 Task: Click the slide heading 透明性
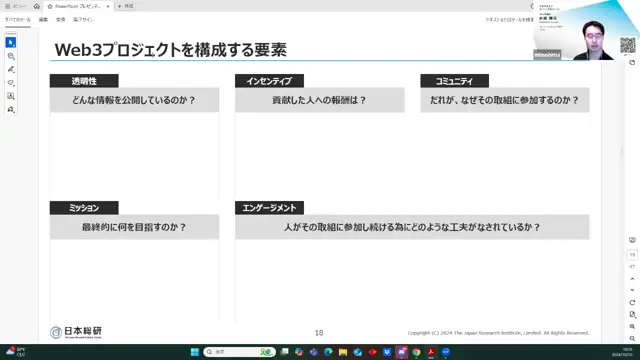84,81
